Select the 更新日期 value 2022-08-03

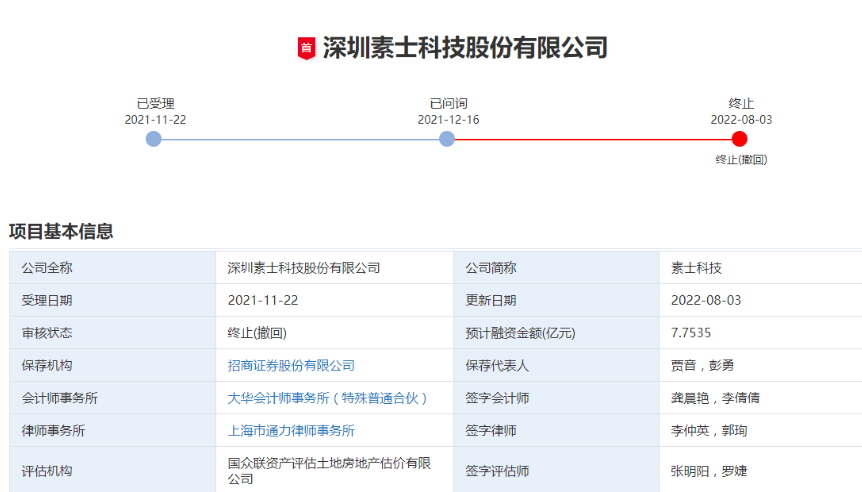click(761, 300)
